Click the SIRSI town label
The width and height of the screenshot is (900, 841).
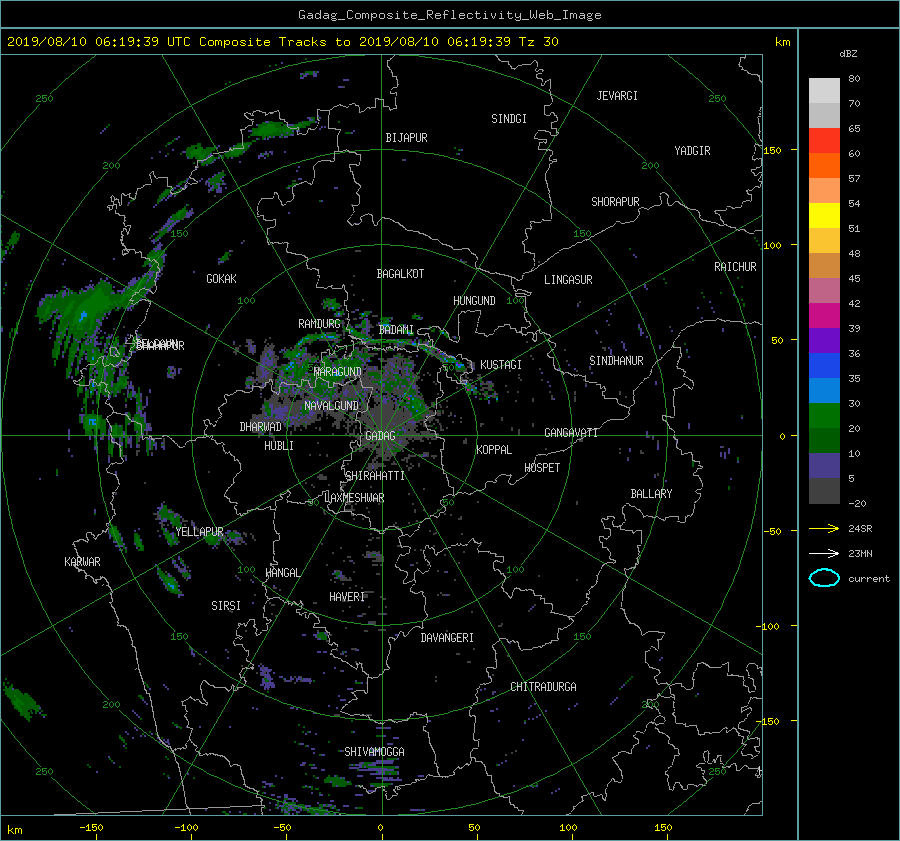coord(226,606)
